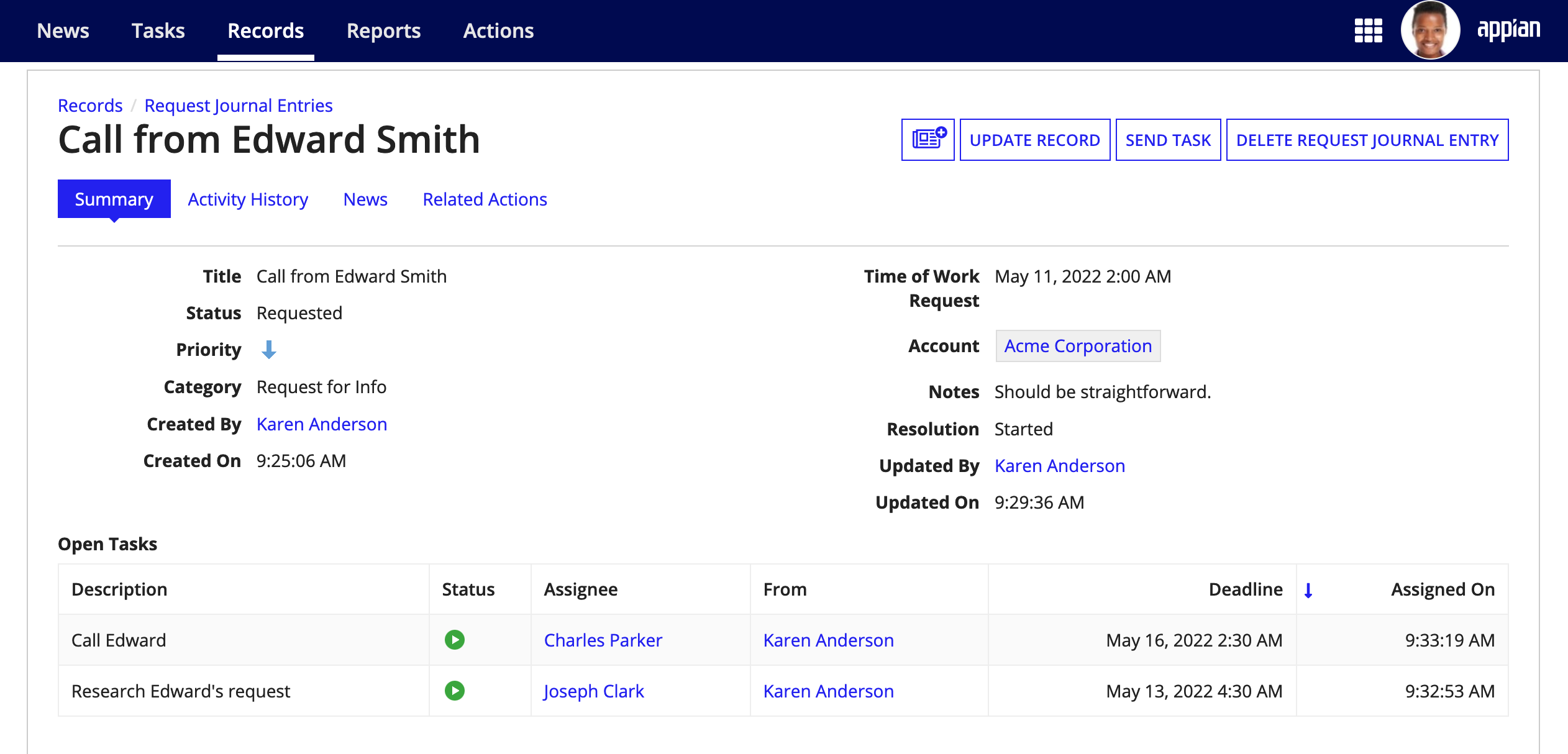Click the Call from Edward Smith page heading

click(x=269, y=139)
